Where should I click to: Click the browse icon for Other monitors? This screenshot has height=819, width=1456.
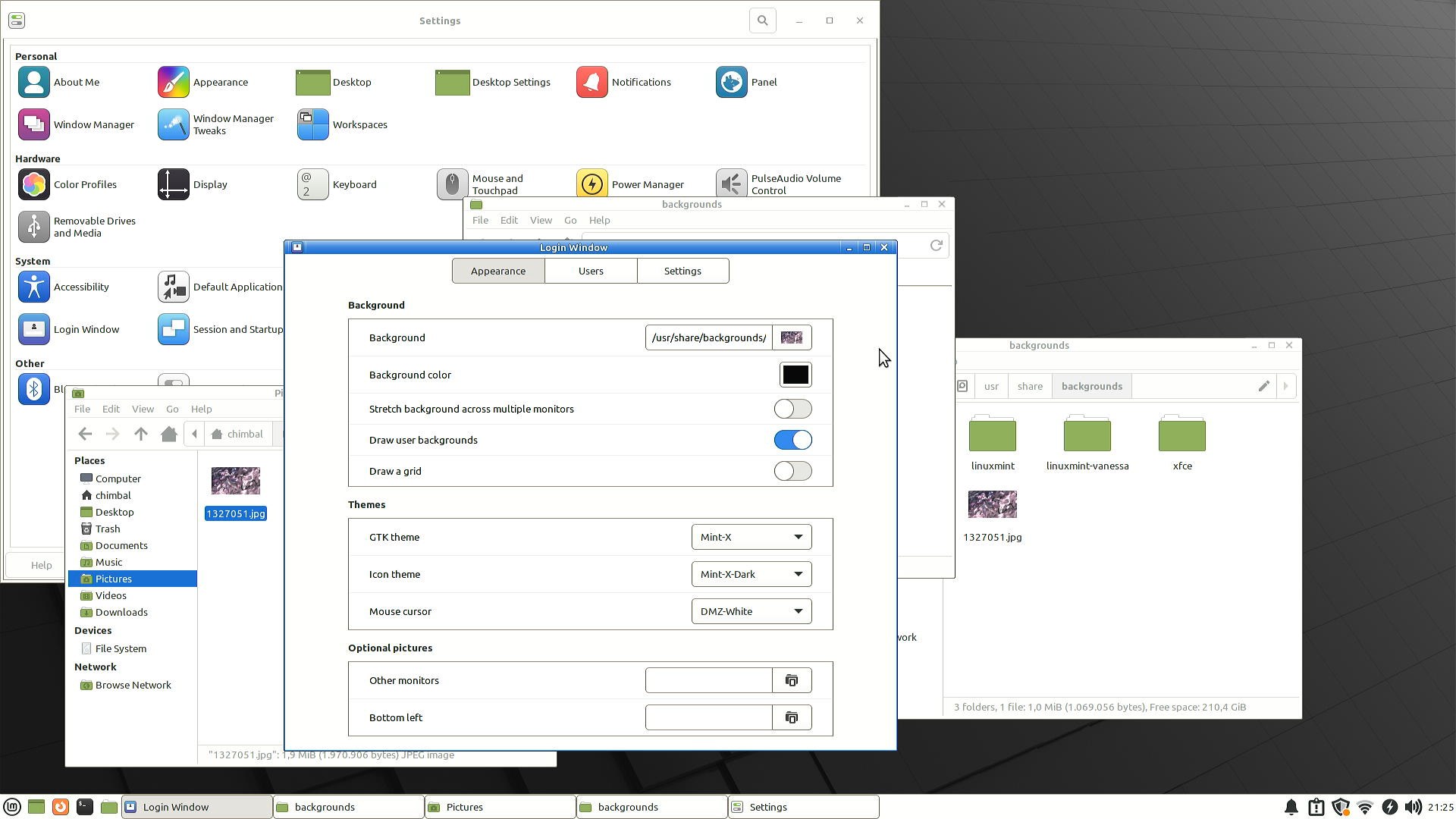click(792, 680)
